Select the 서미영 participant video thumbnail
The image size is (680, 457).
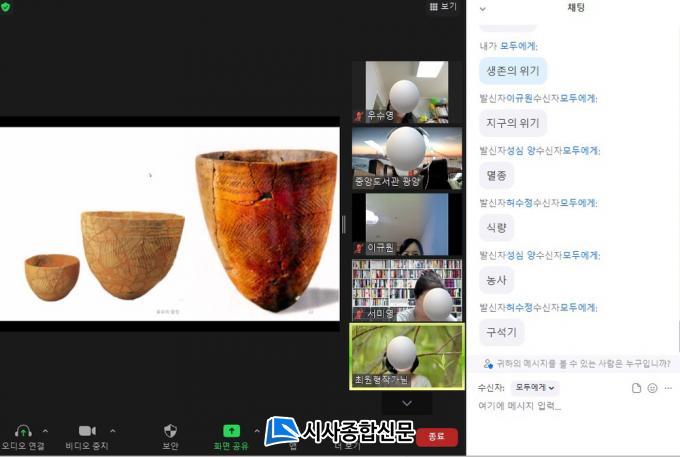[x=407, y=290]
